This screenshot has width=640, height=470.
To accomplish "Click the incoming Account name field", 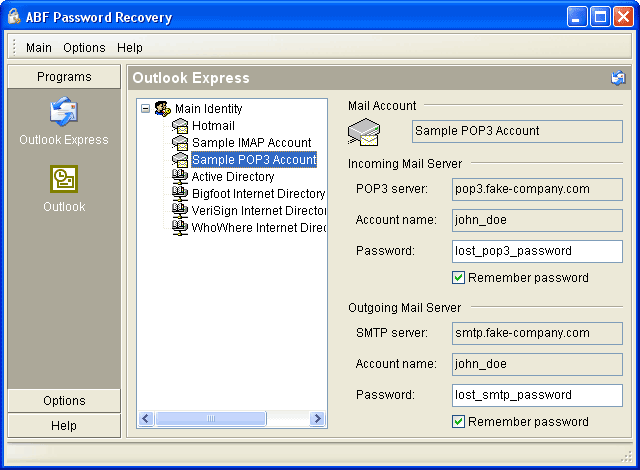I will pyautogui.click(x=537, y=220).
